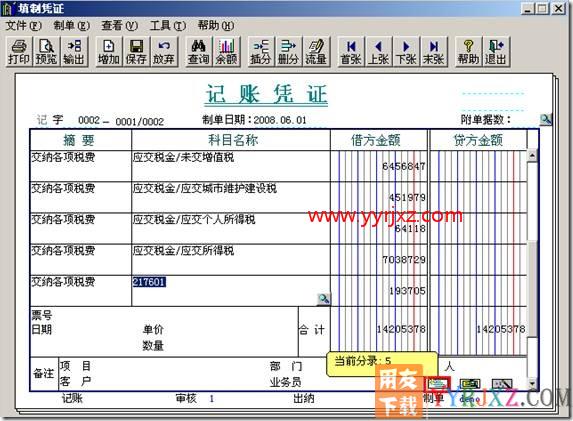Click the scrollbar down arrow of entry list
This screenshot has height=421, width=573.
[532, 384]
